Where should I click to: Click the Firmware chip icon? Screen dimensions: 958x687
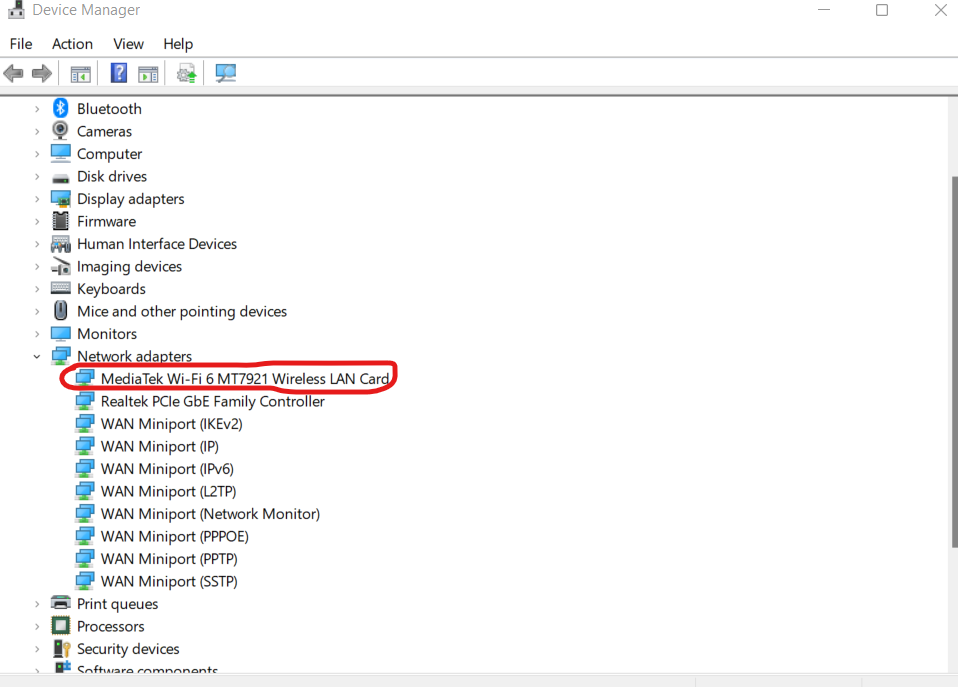click(60, 221)
